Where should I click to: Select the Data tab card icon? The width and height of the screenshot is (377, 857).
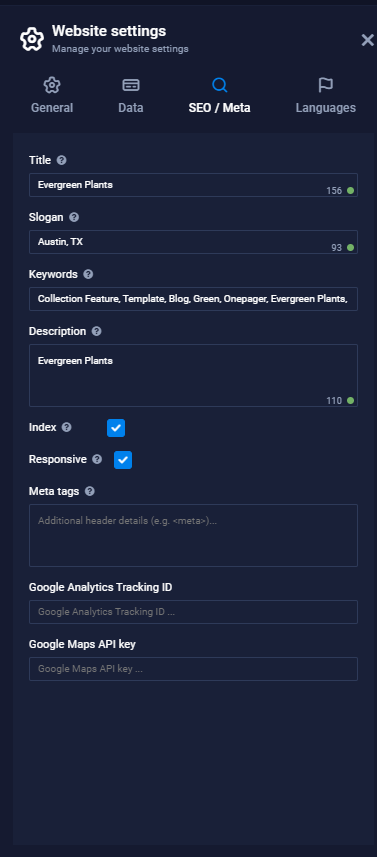(x=131, y=85)
